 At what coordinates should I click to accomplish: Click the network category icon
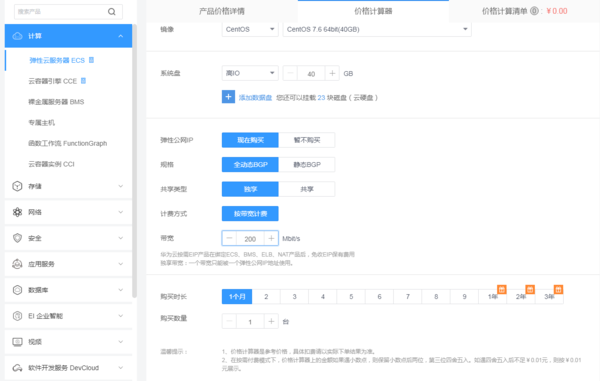pos(17,212)
